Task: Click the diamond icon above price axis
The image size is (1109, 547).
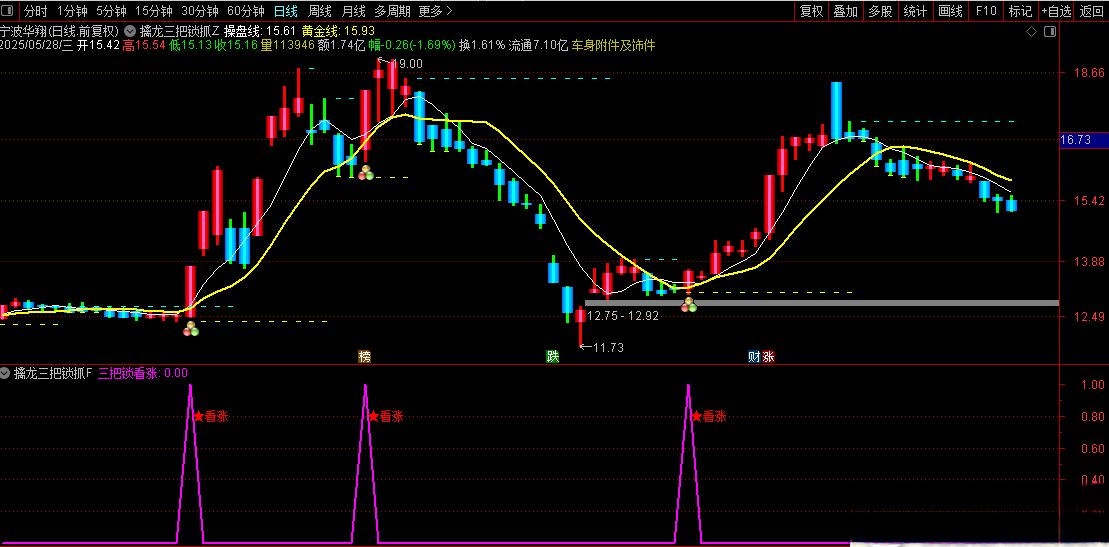Action: tap(1031, 32)
